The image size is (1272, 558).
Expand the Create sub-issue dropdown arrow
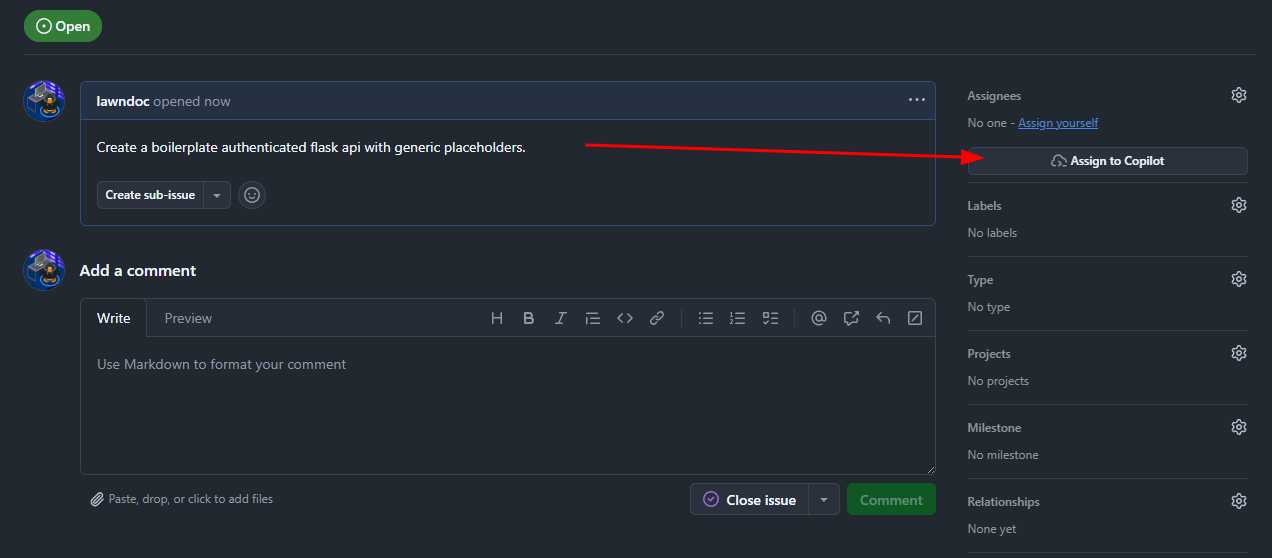[217, 195]
